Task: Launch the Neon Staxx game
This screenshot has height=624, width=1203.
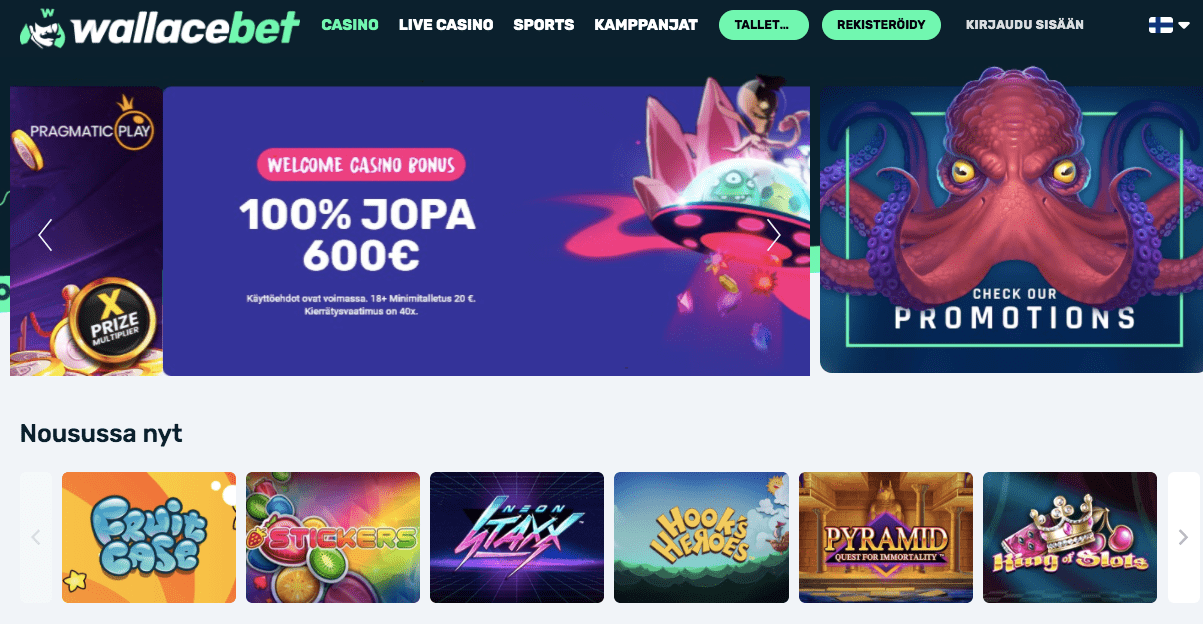Action: [517, 538]
